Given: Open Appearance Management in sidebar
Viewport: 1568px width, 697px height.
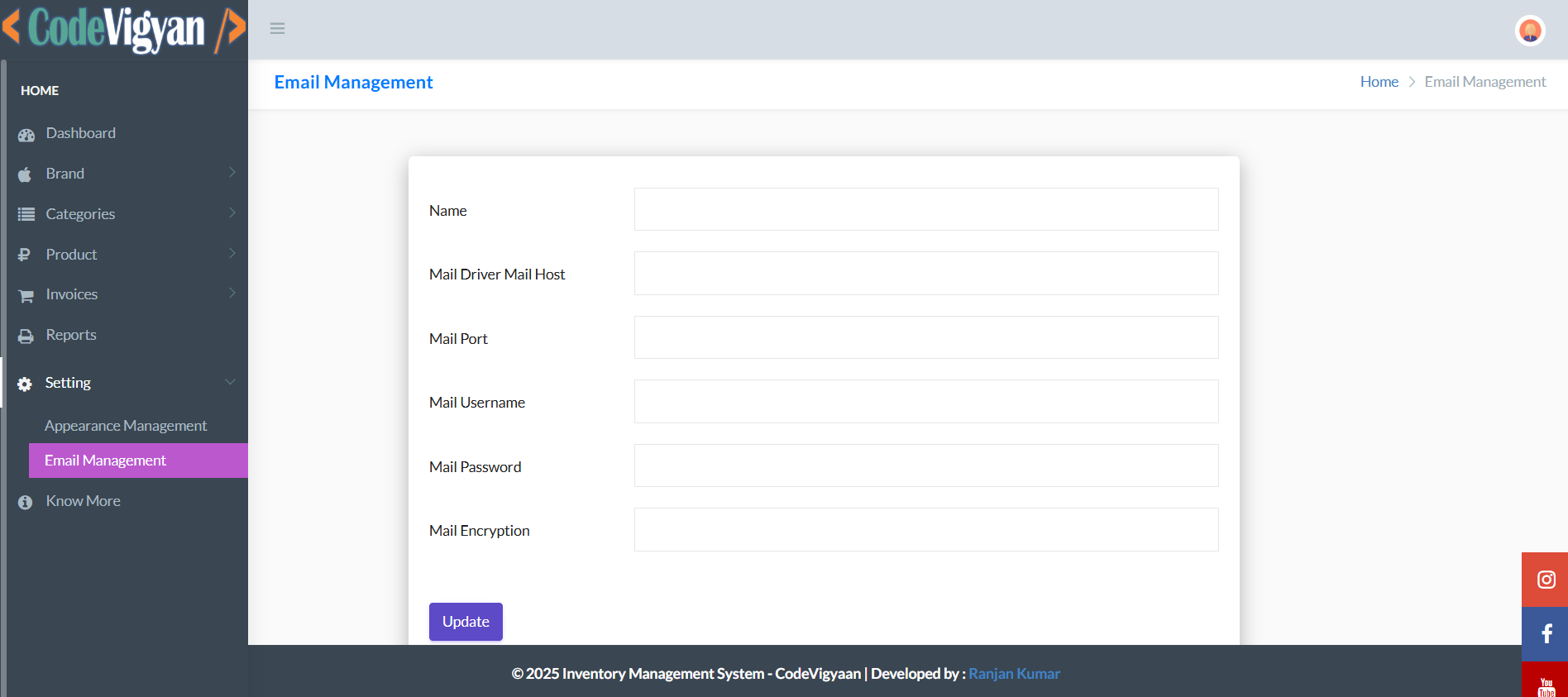Looking at the screenshot, I should coord(126,426).
